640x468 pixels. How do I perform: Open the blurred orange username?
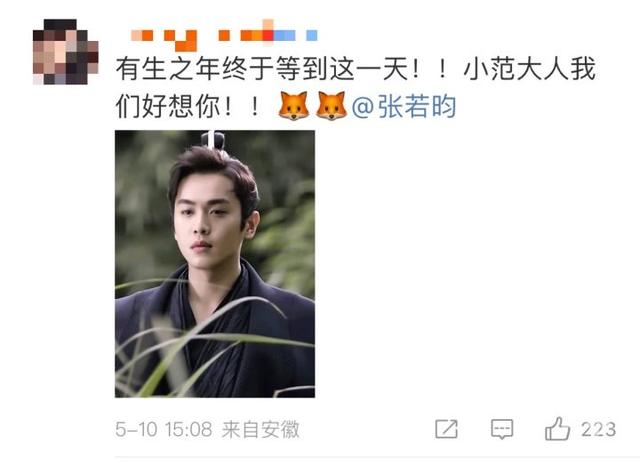(224, 35)
